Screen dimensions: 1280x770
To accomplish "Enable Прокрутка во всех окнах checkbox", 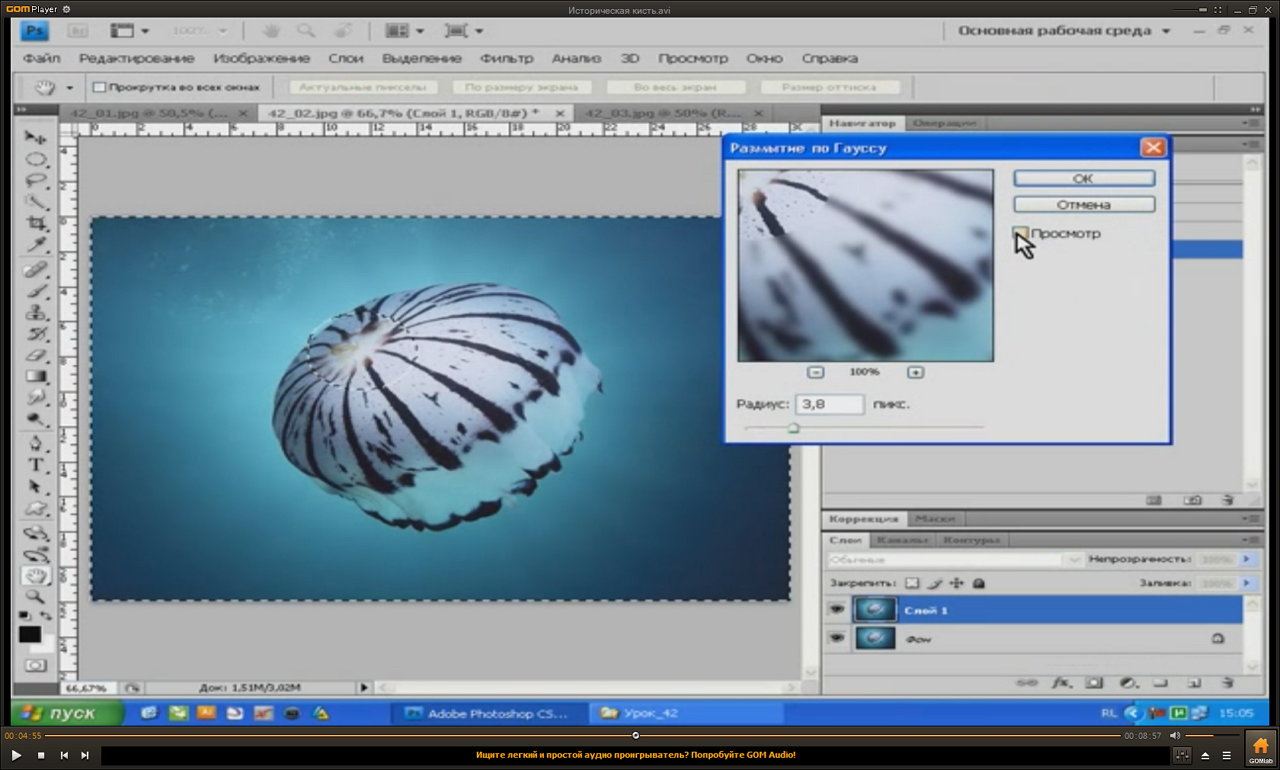I will pyautogui.click(x=99, y=87).
